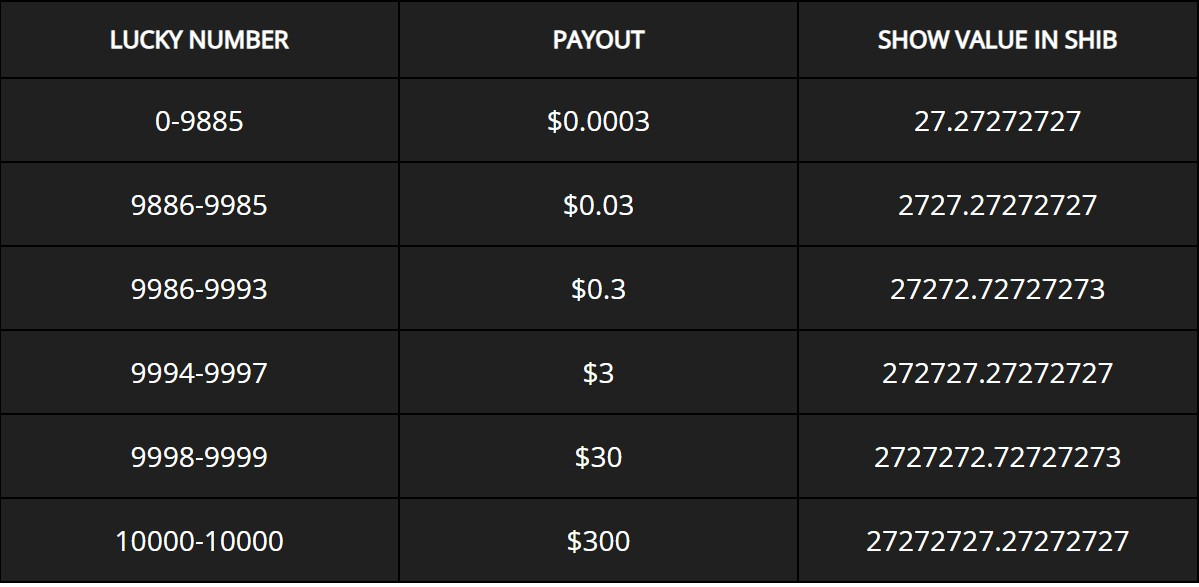
Task: Click the PAYOUT column header
Action: pos(598,40)
